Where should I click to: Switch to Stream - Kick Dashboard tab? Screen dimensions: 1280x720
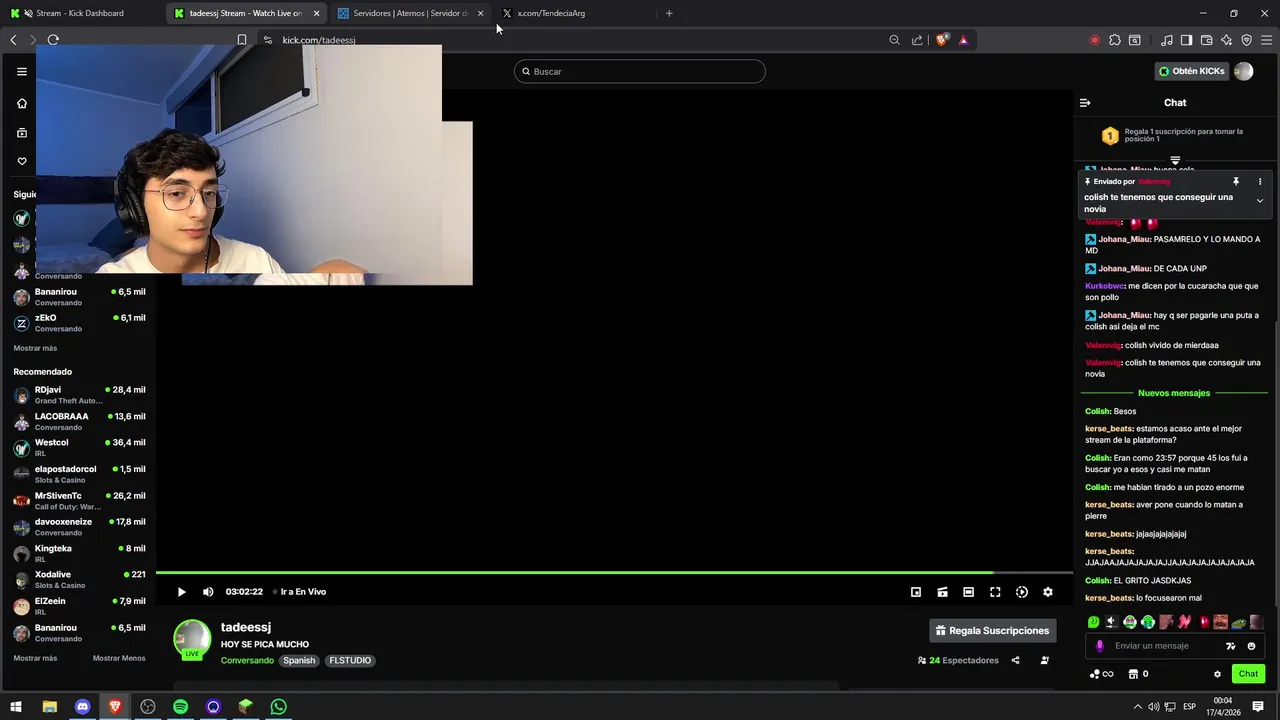tap(80, 13)
